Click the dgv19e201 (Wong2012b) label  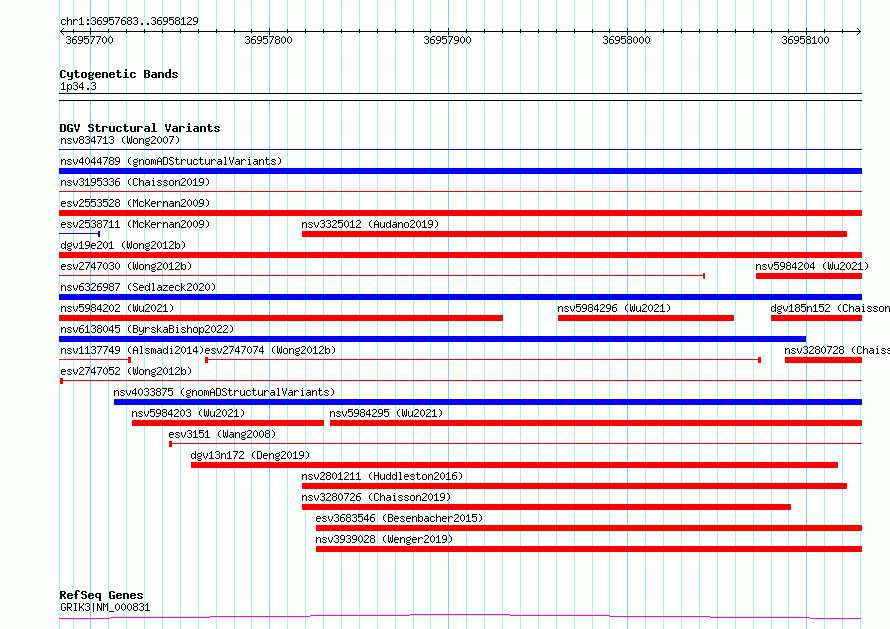tap(123, 245)
